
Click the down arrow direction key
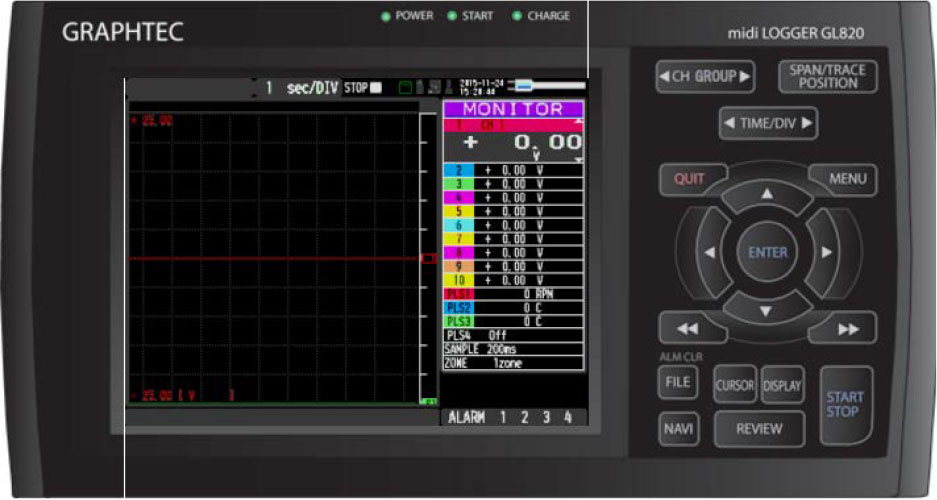point(766,311)
